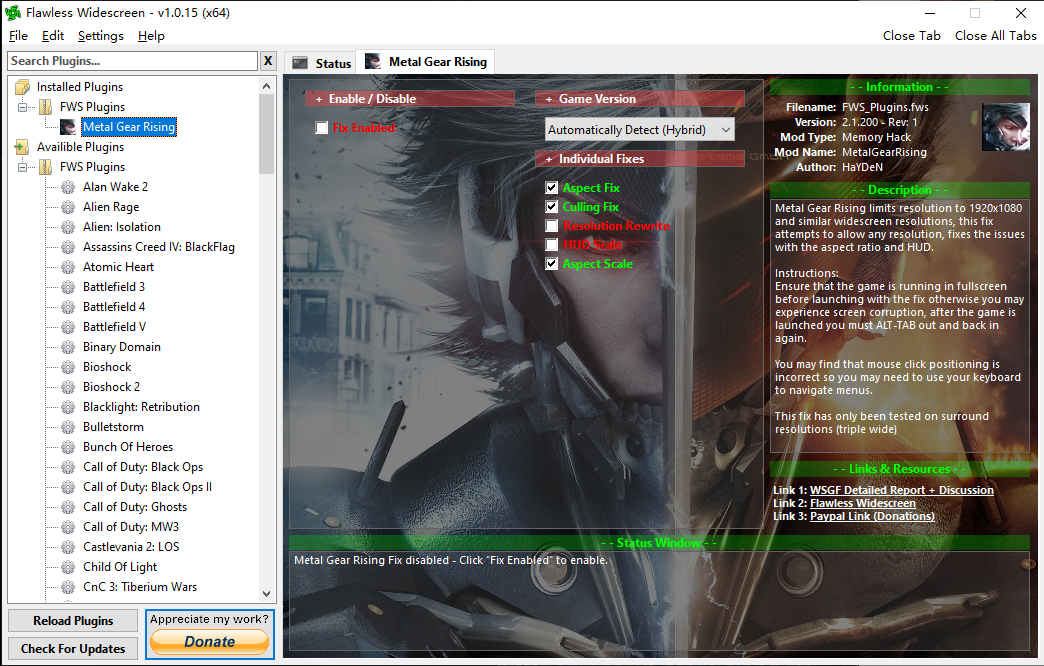Click the Installed Plugins folder icon
1044x666 pixels.
pyautogui.click(x=23, y=87)
